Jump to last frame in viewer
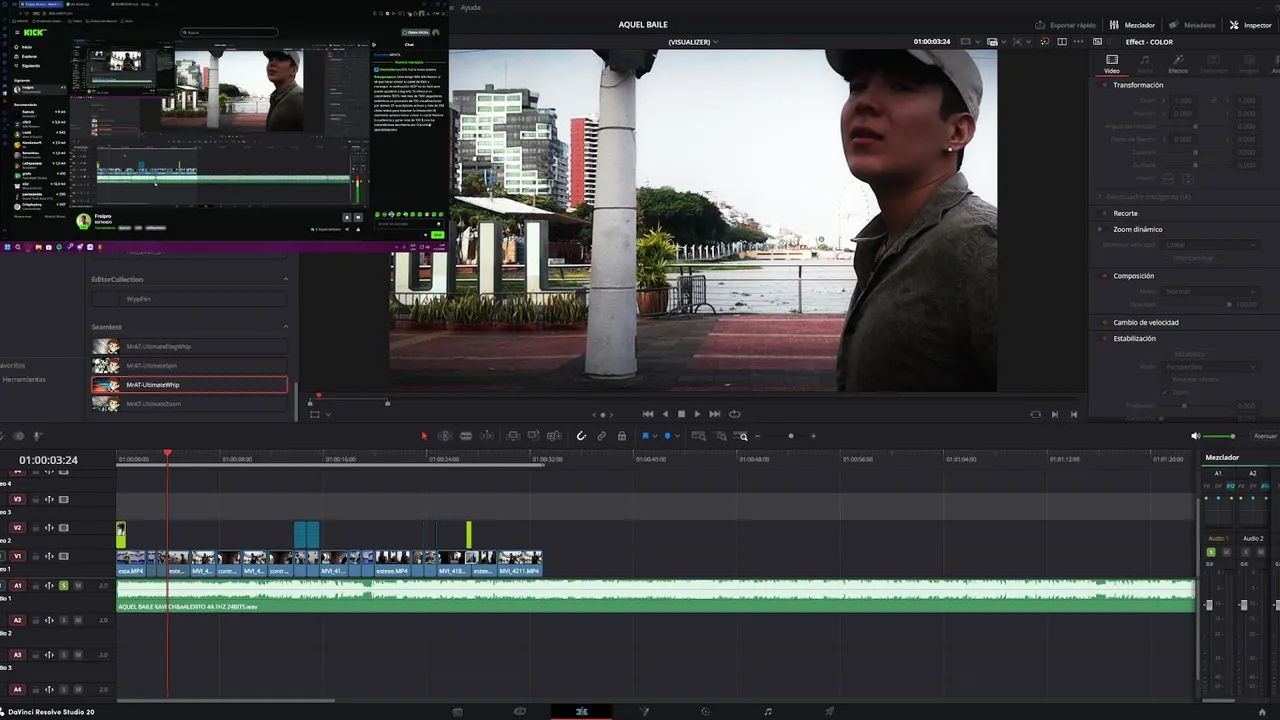1280x720 pixels. pyautogui.click(x=714, y=414)
